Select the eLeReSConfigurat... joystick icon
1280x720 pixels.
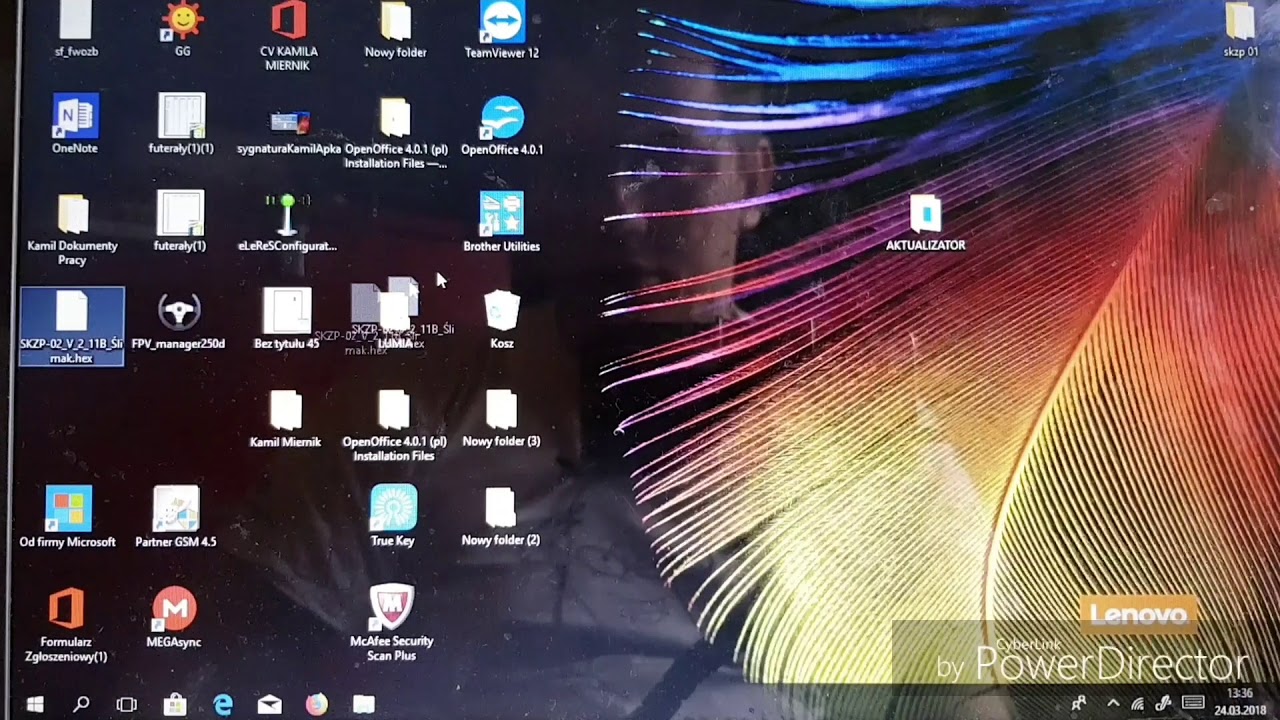point(287,222)
